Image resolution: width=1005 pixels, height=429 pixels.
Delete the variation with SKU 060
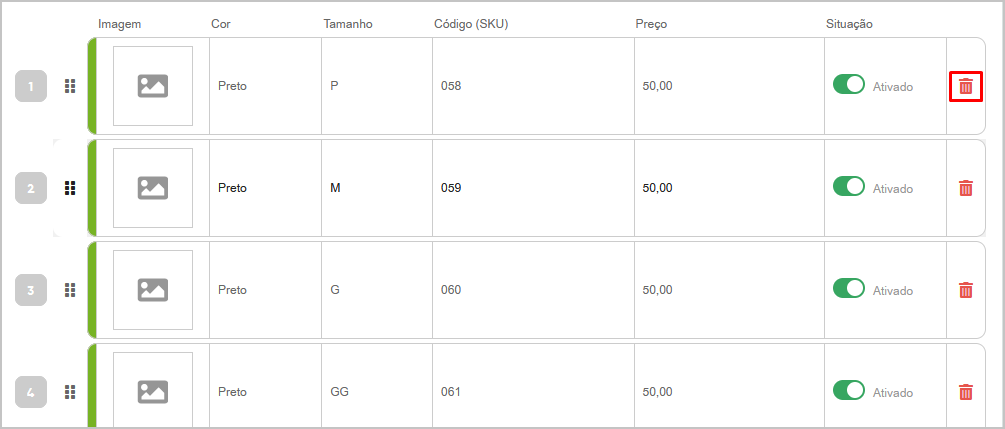coord(965,290)
